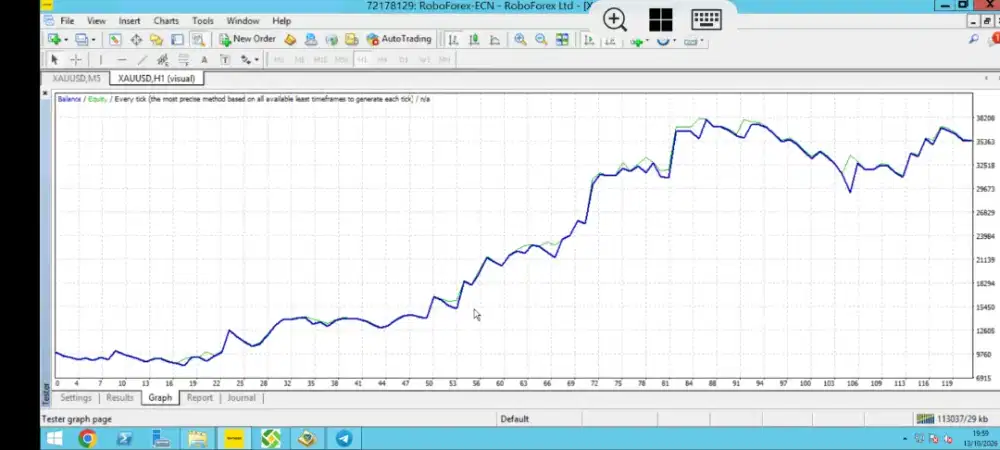Switch to the XAUUSD,H1 (visual) chart tab

pos(156,78)
